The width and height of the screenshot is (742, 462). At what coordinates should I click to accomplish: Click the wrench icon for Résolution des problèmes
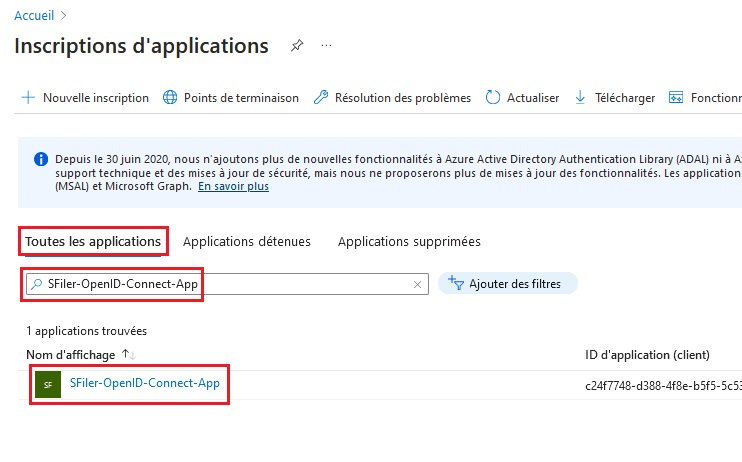point(321,98)
